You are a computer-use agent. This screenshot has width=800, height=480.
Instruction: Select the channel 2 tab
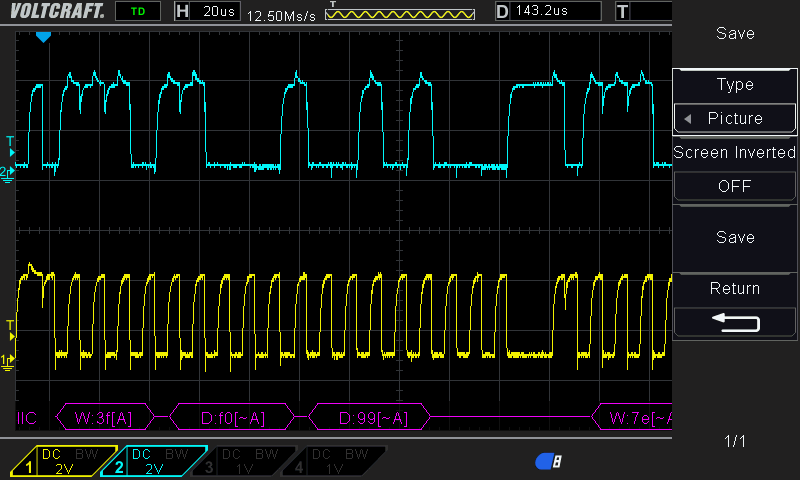(x=153, y=461)
